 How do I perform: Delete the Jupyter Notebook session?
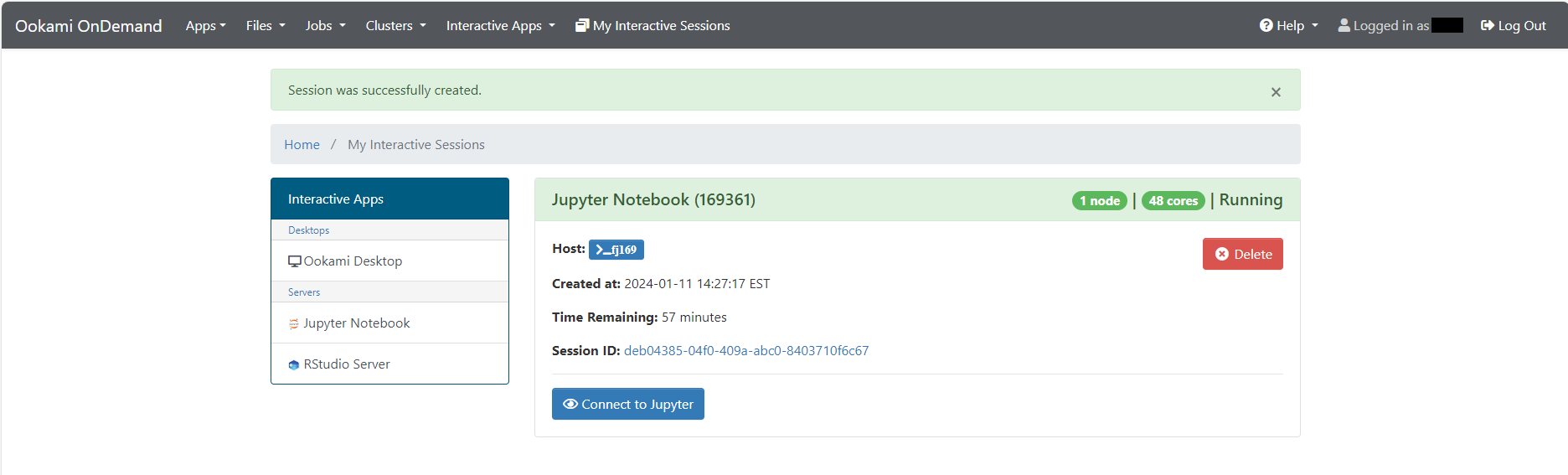[1242, 254]
